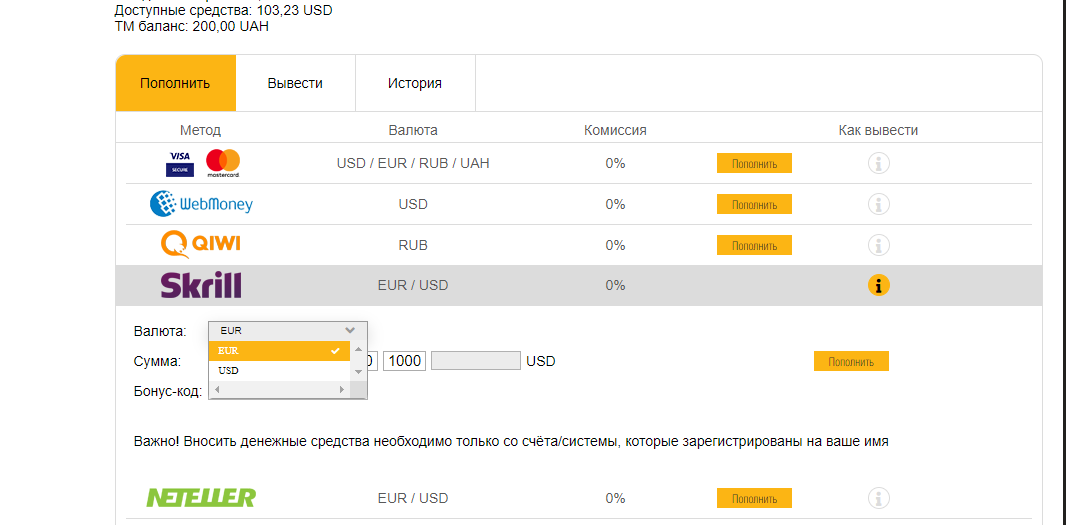The image size is (1066, 525).
Task: Click the info icon in WebMoney row
Action: point(879,204)
